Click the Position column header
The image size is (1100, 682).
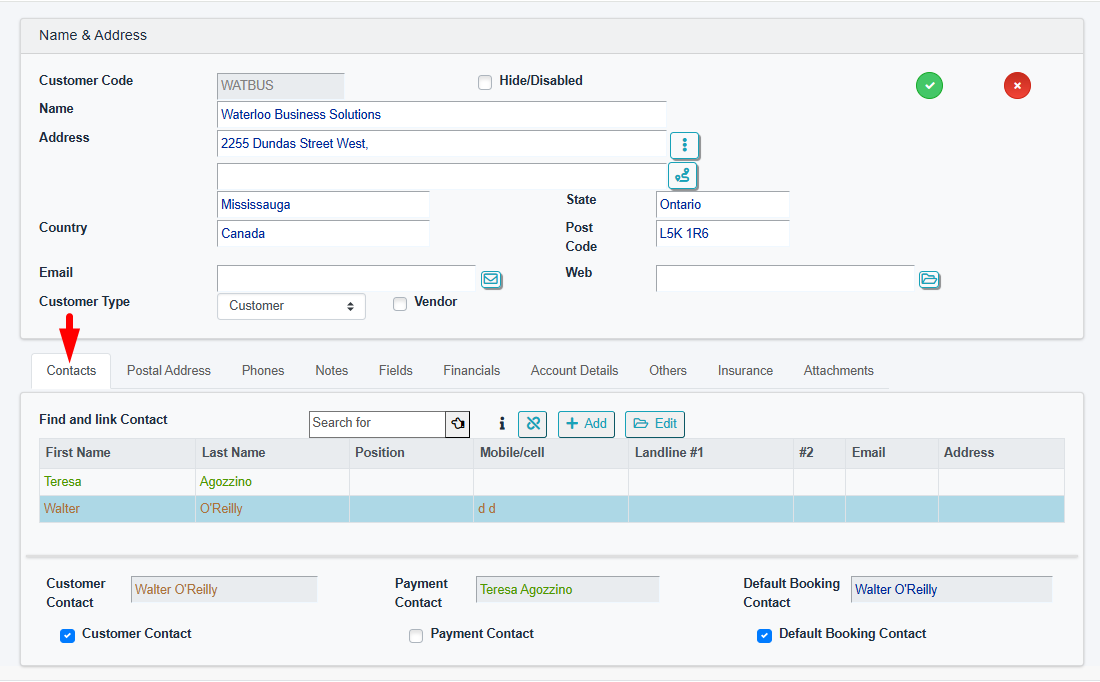click(411, 453)
